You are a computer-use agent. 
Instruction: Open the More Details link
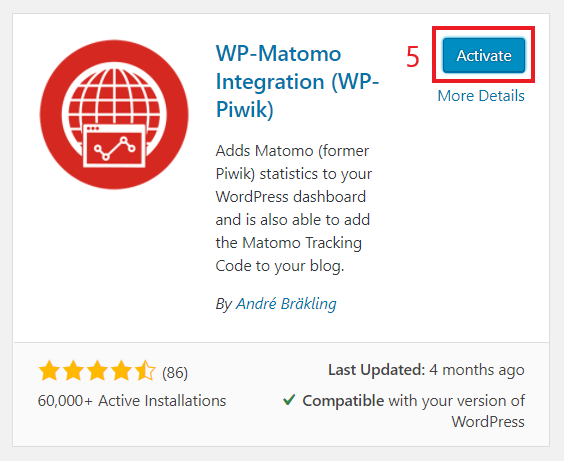pos(481,96)
